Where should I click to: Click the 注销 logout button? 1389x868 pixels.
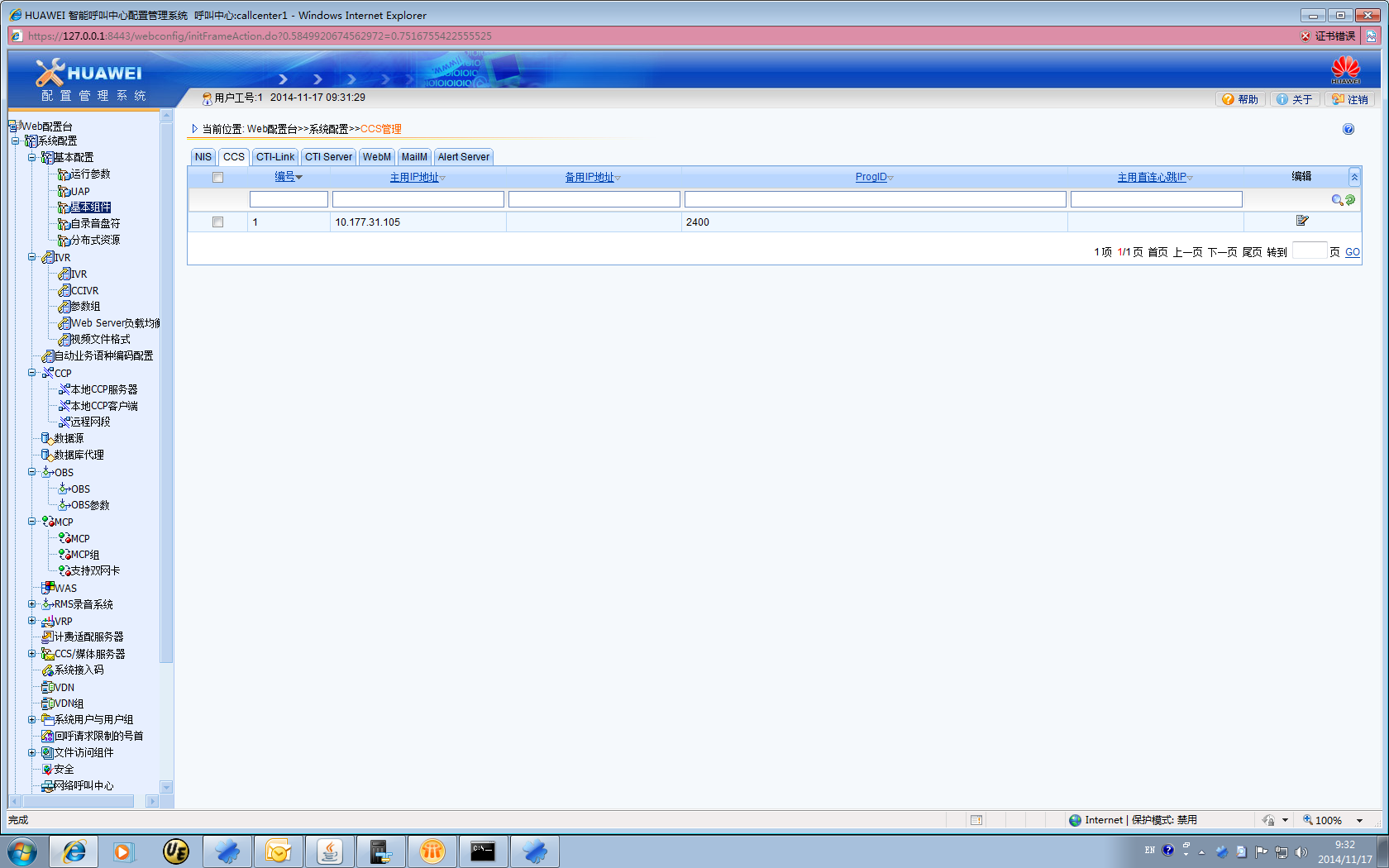(x=1350, y=99)
